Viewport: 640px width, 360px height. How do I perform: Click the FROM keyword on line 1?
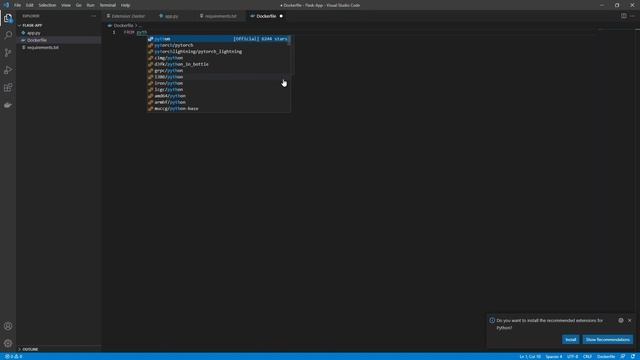[x=129, y=32]
